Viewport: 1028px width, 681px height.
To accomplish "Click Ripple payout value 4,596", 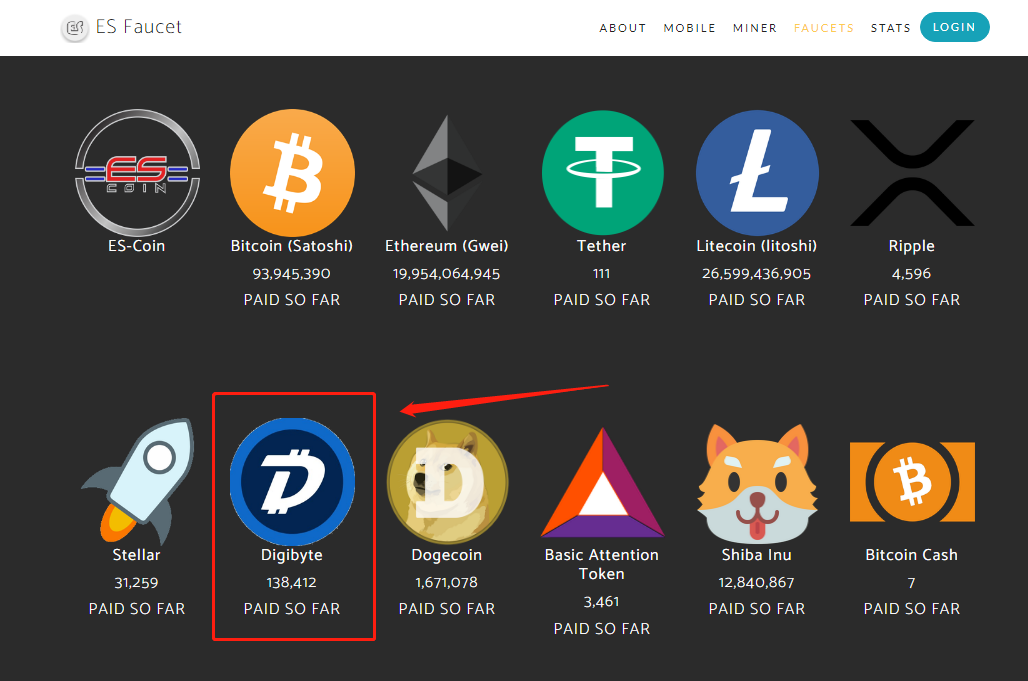I will pyautogui.click(x=911, y=274).
